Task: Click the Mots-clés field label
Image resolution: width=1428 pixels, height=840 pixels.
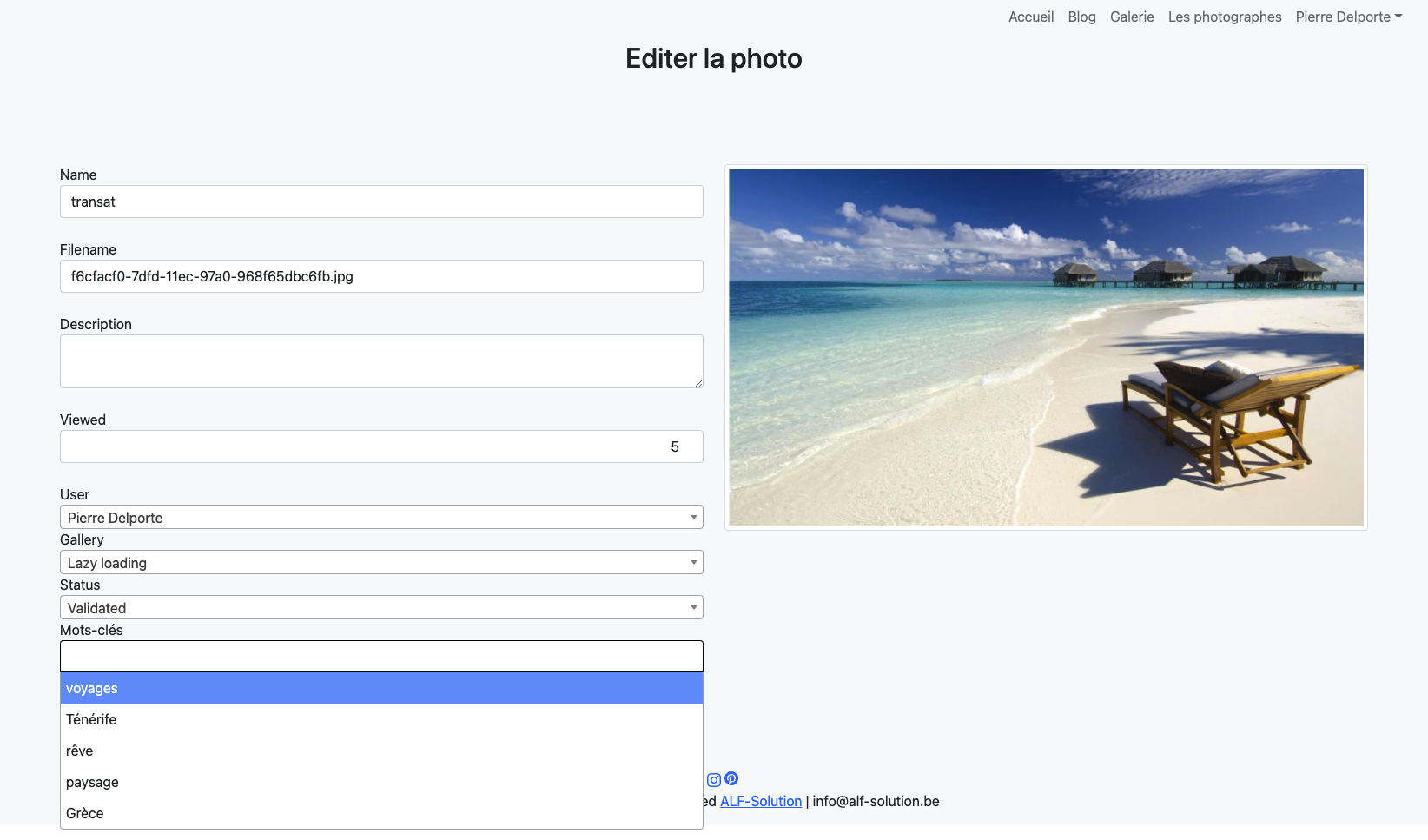Action: pos(91,630)
